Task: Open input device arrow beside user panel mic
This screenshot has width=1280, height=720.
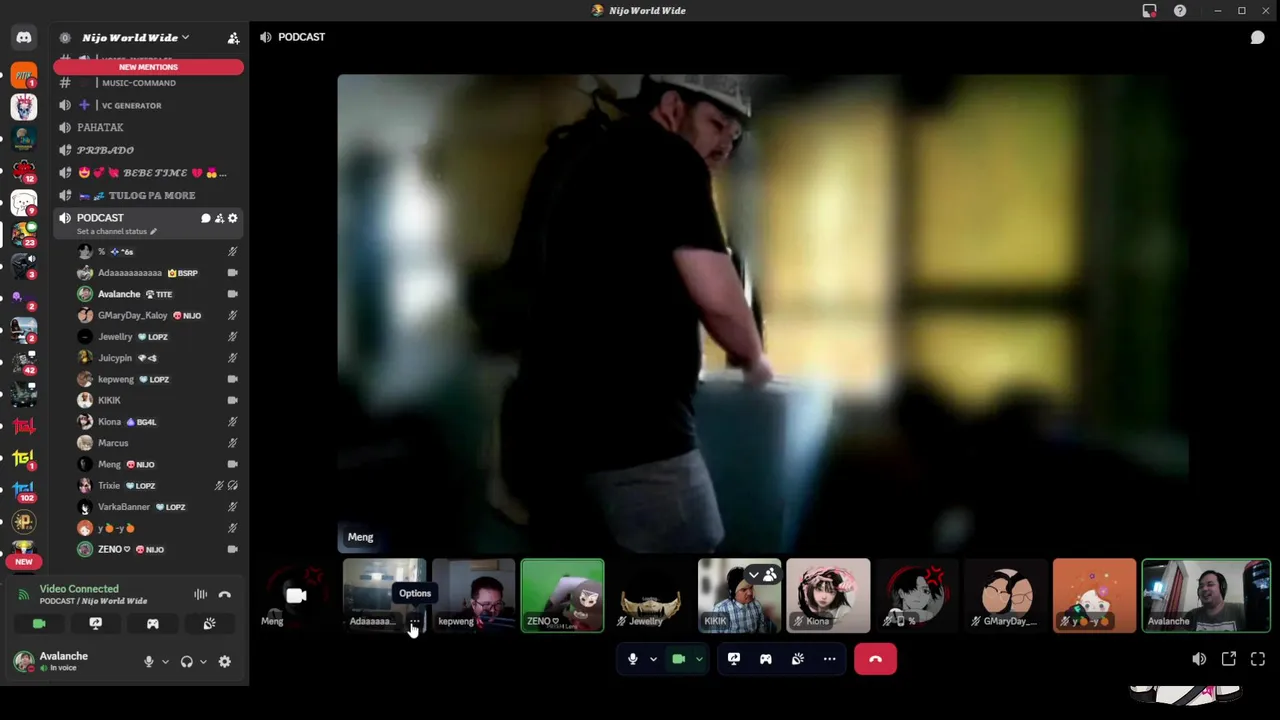Action: (x=165, y=661)
